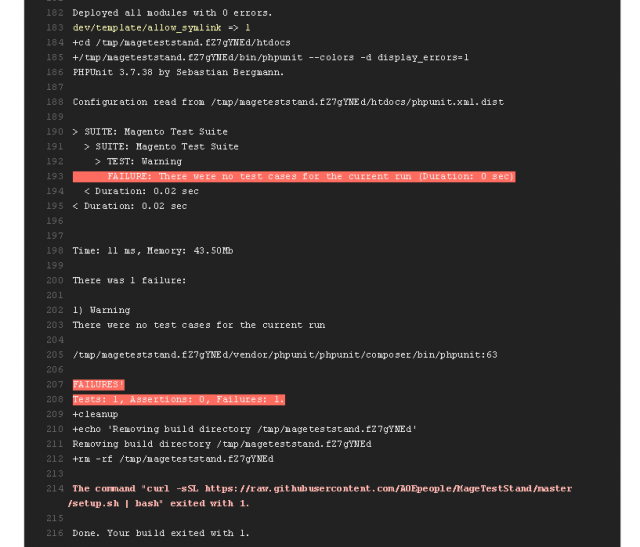This screenshot has height=547, width=640.
Task: Click the 'There was 1 failure:' line
Action: click(x=129, y=280)
